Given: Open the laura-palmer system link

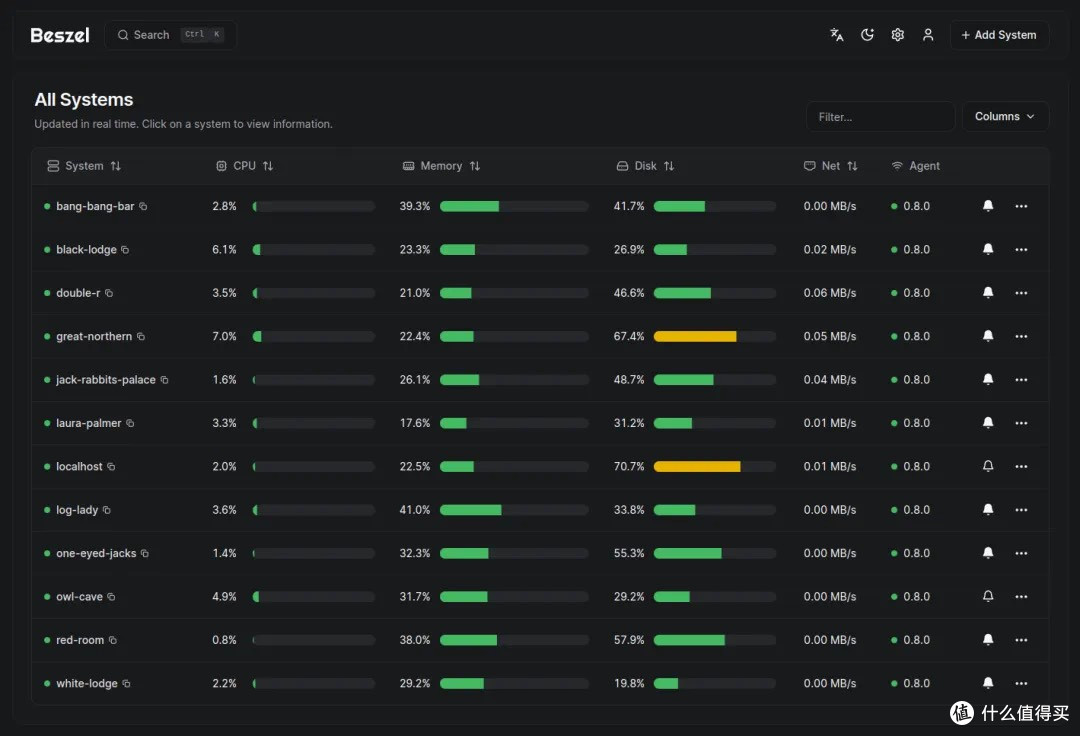Looking at the screenshot, I should [x=88, y=423].
